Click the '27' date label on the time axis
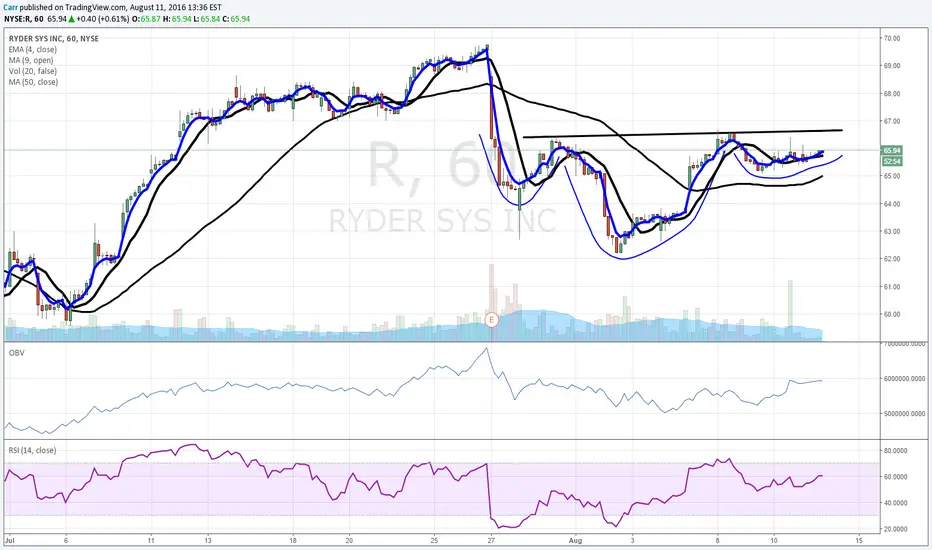The height and width of the screenshot is (550, 932). pyautogui.click(x=491, y=540)
